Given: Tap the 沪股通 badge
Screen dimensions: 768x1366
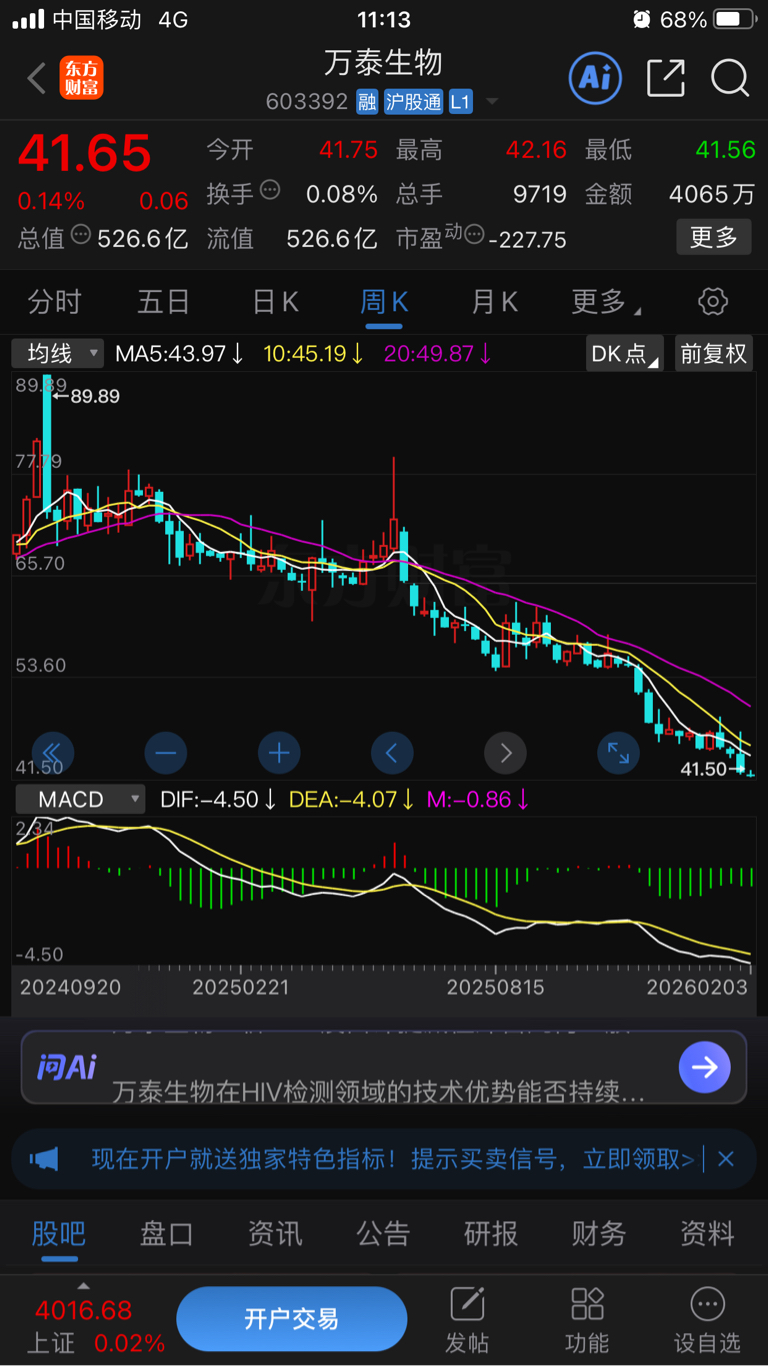Looking at the screenshot, I should [413, 102].
